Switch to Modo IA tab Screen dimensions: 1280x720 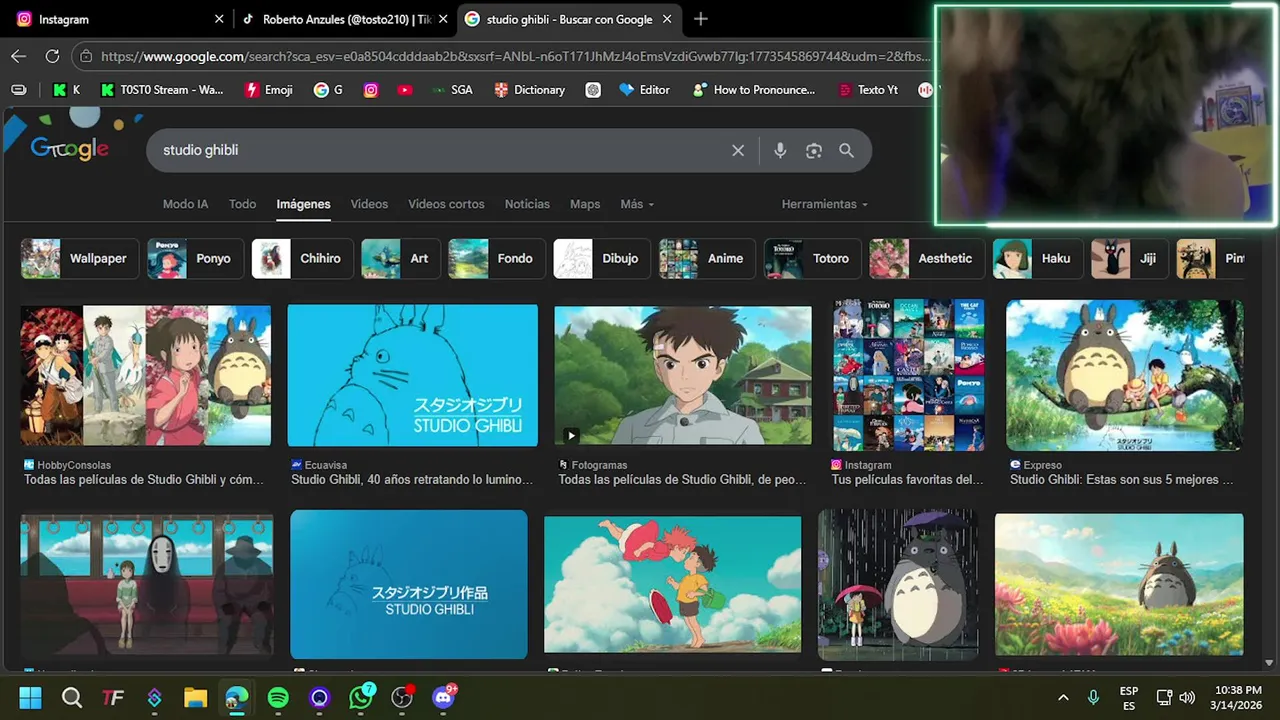[185, 204]
